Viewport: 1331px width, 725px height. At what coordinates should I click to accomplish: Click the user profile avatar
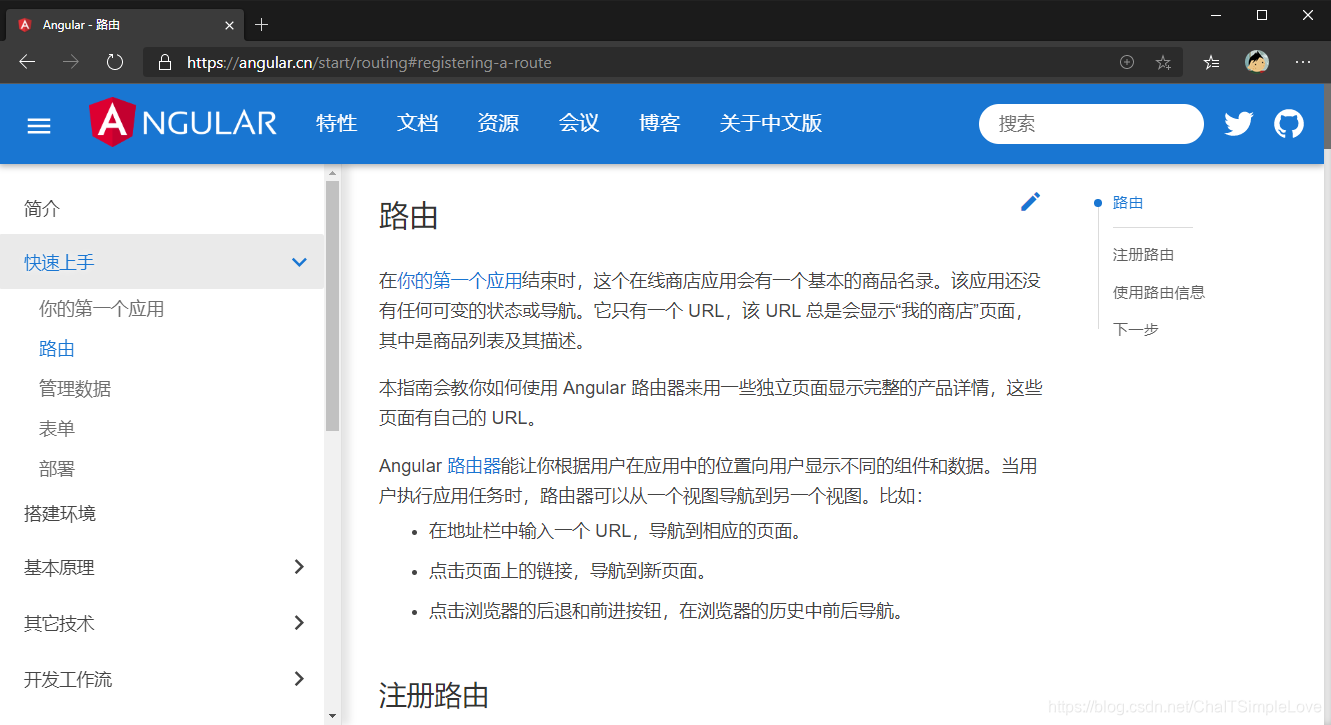(1257, 62)
